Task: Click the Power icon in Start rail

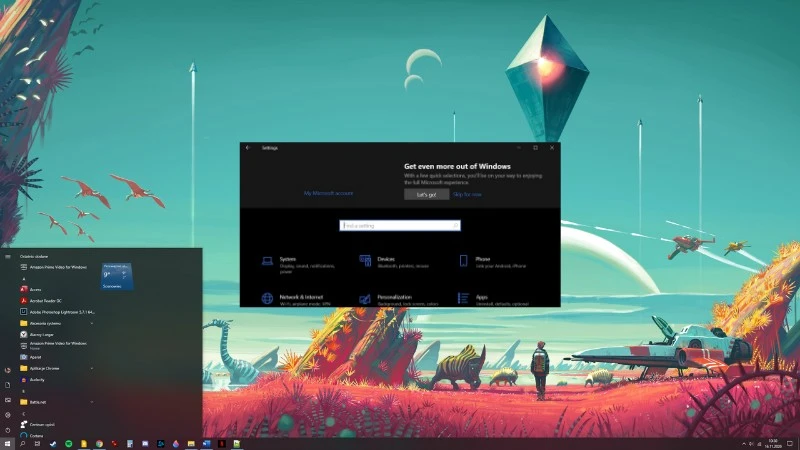Action: click(8, 430)
